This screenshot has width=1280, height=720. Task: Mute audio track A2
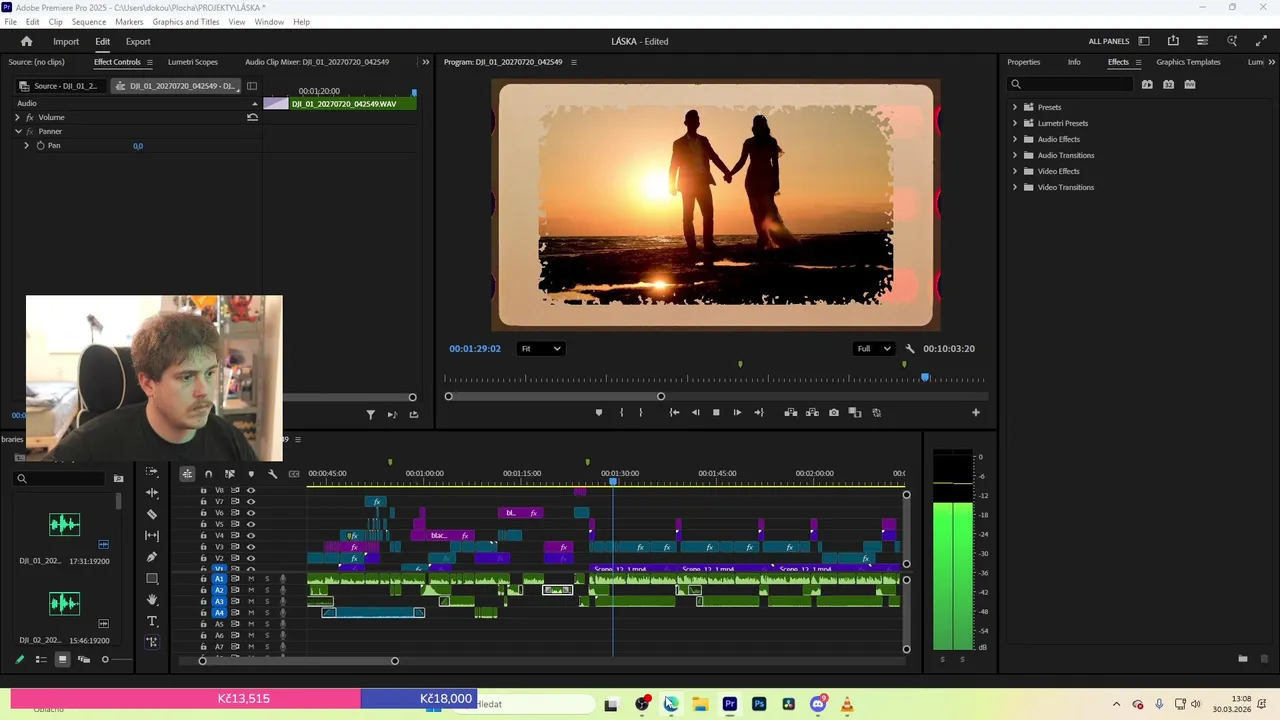pos(251,590)
